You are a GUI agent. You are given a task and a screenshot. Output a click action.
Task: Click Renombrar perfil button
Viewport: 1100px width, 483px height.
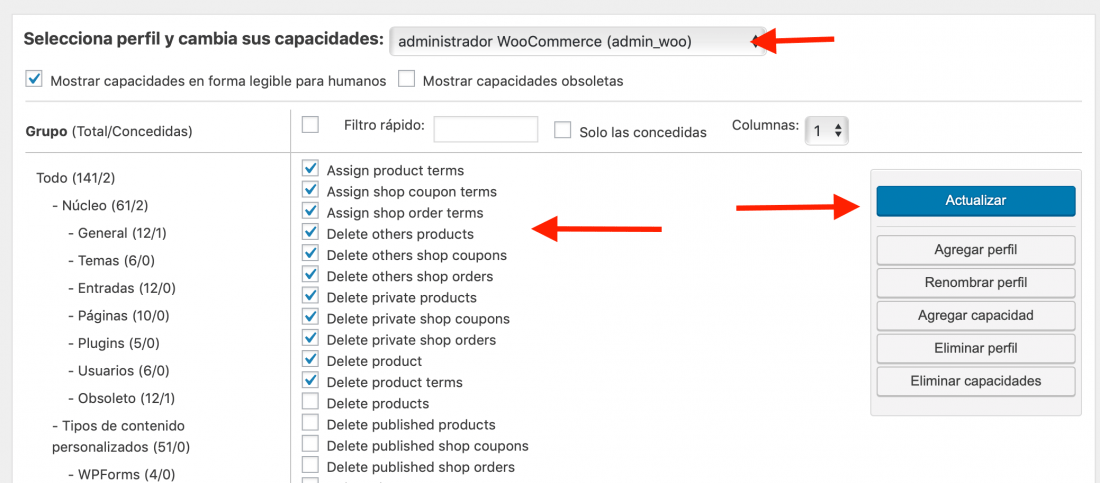[975, 282]
